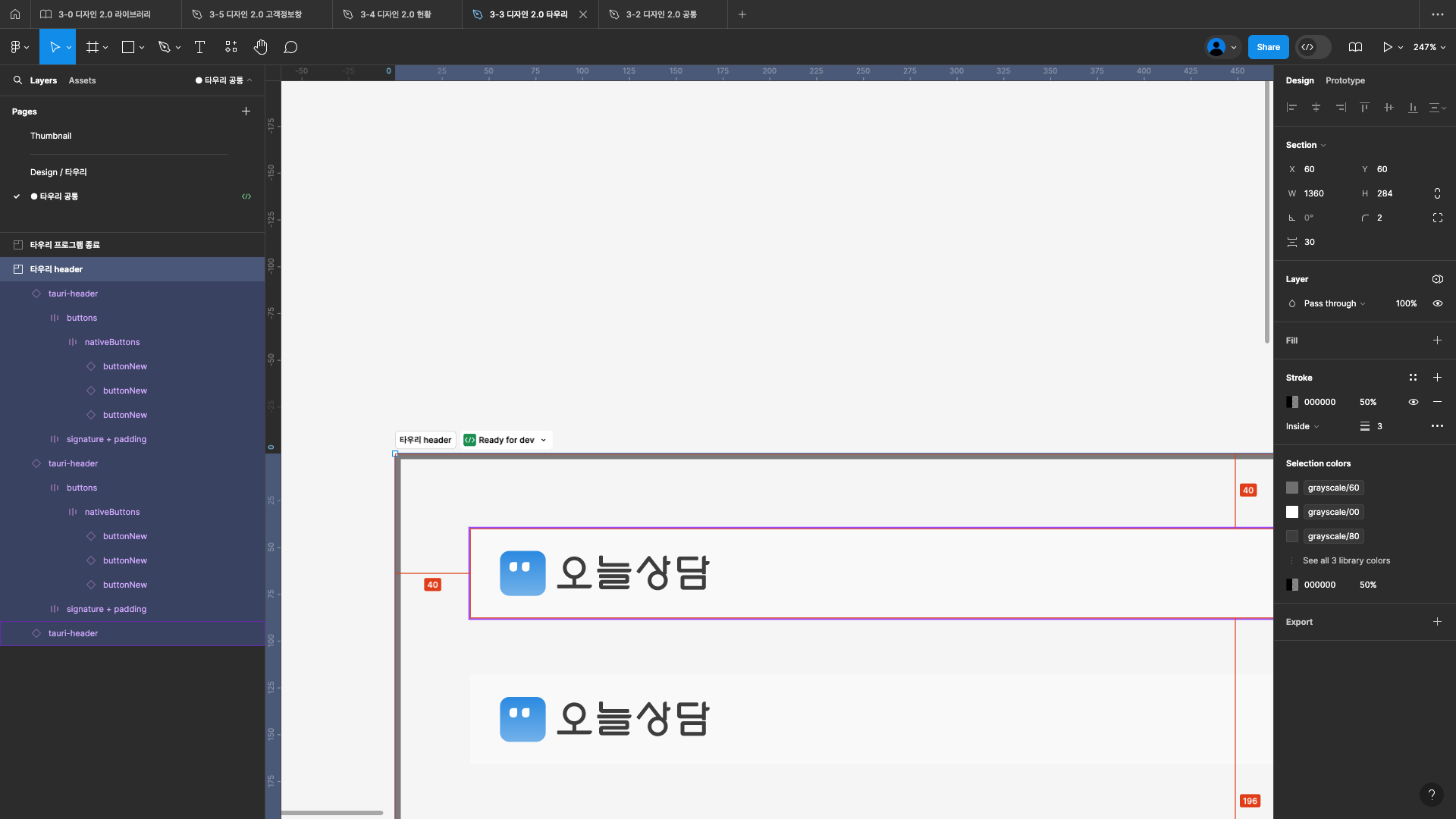Viewport: 1456px width, 819px height.
Task: Select the Text tool in toolbar
Action: 199,47
